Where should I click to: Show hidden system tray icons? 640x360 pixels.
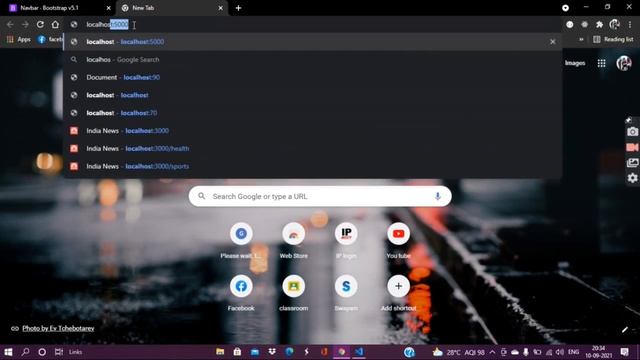493,352
